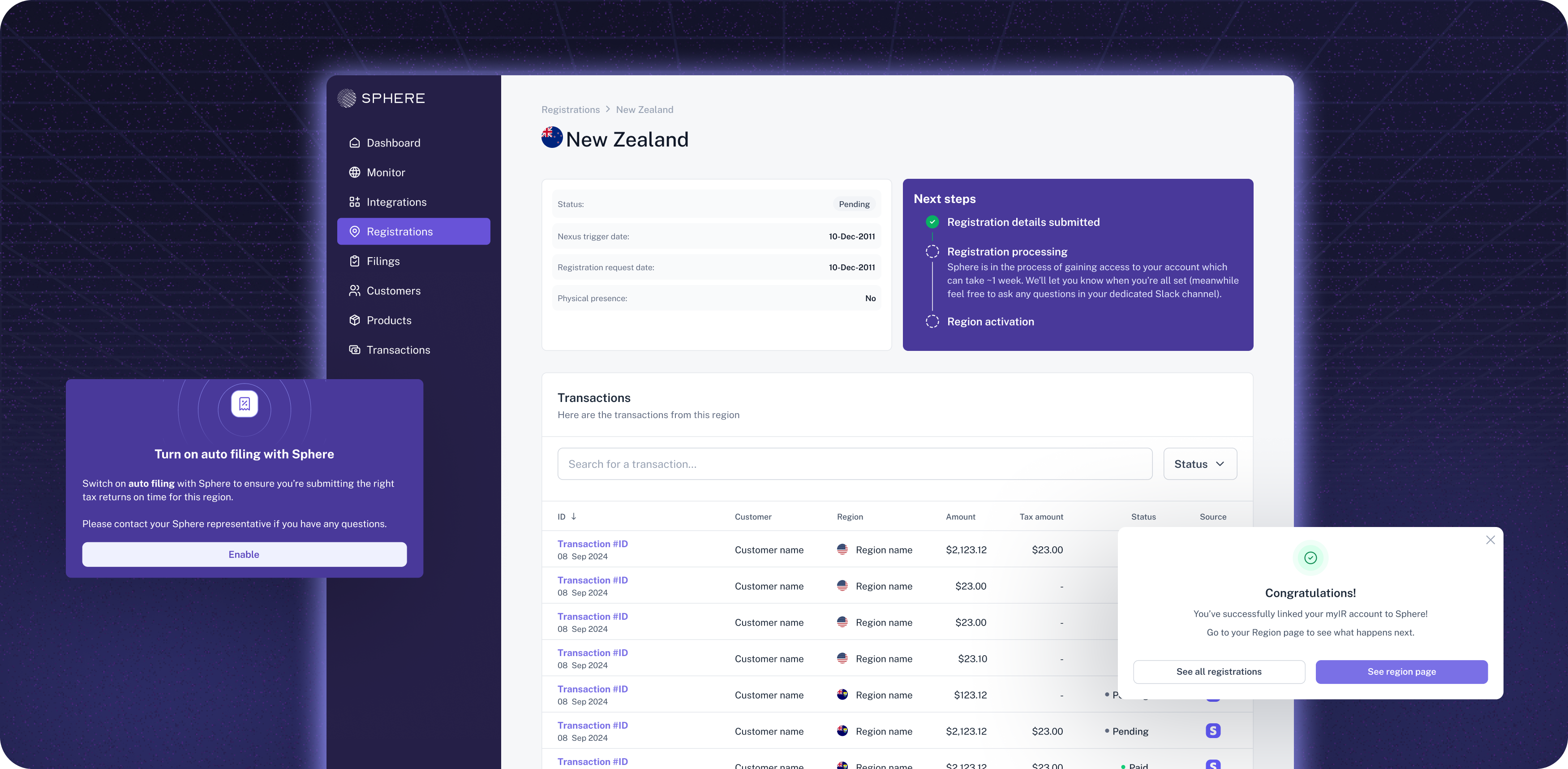1568x769 pixels.
Task: Click the Products box icon
Action: [354, 320]
